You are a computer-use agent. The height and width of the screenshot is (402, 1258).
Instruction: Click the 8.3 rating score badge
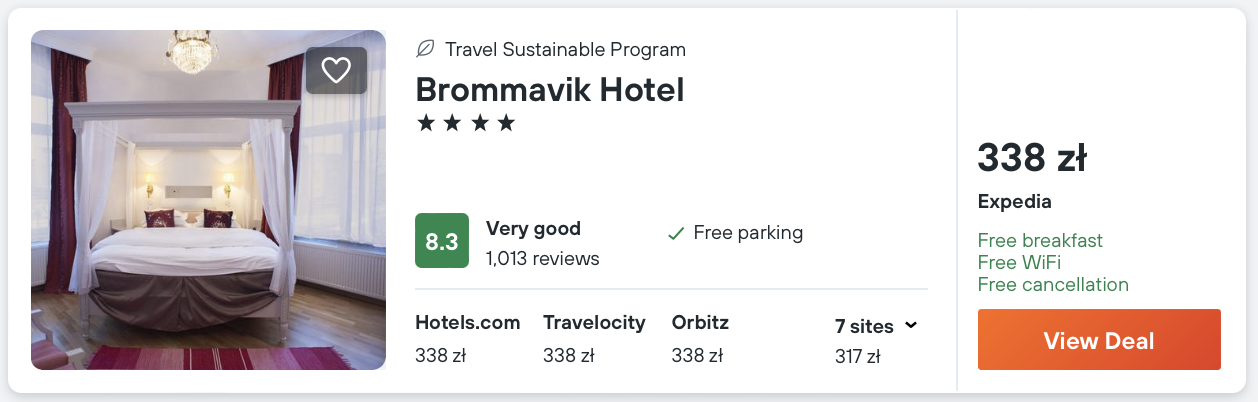coord(441,241)
